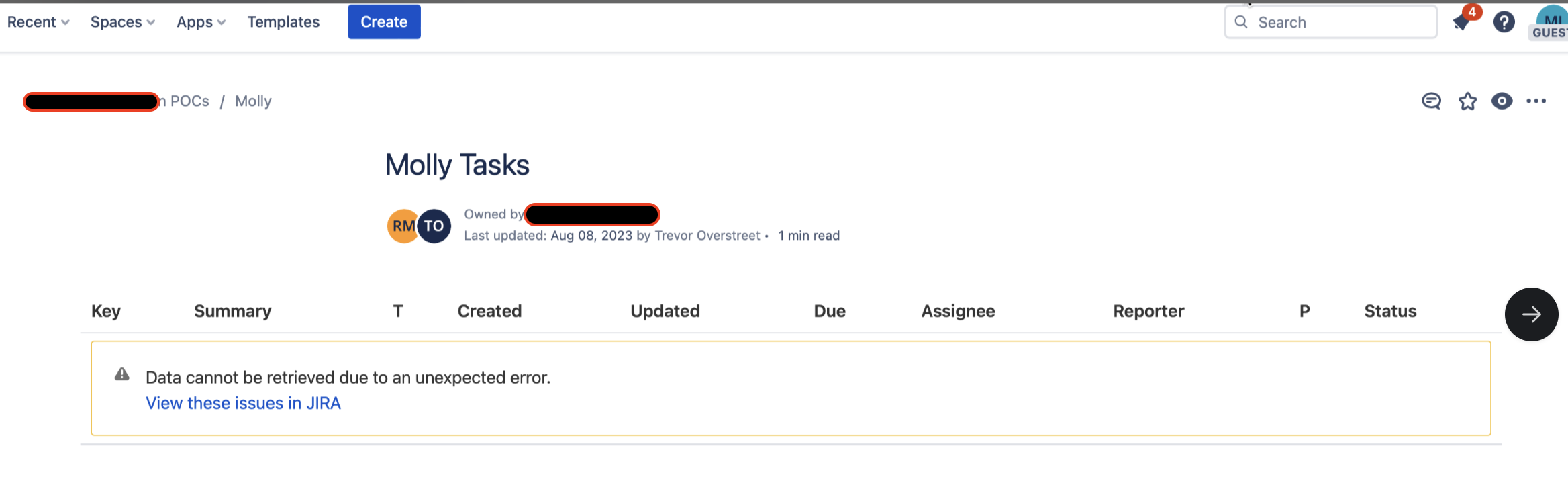Sort the table by the Reporter column
The height and width of the screenshot is (481, 1568).
pyautogui.click(x=1148, y=311)
